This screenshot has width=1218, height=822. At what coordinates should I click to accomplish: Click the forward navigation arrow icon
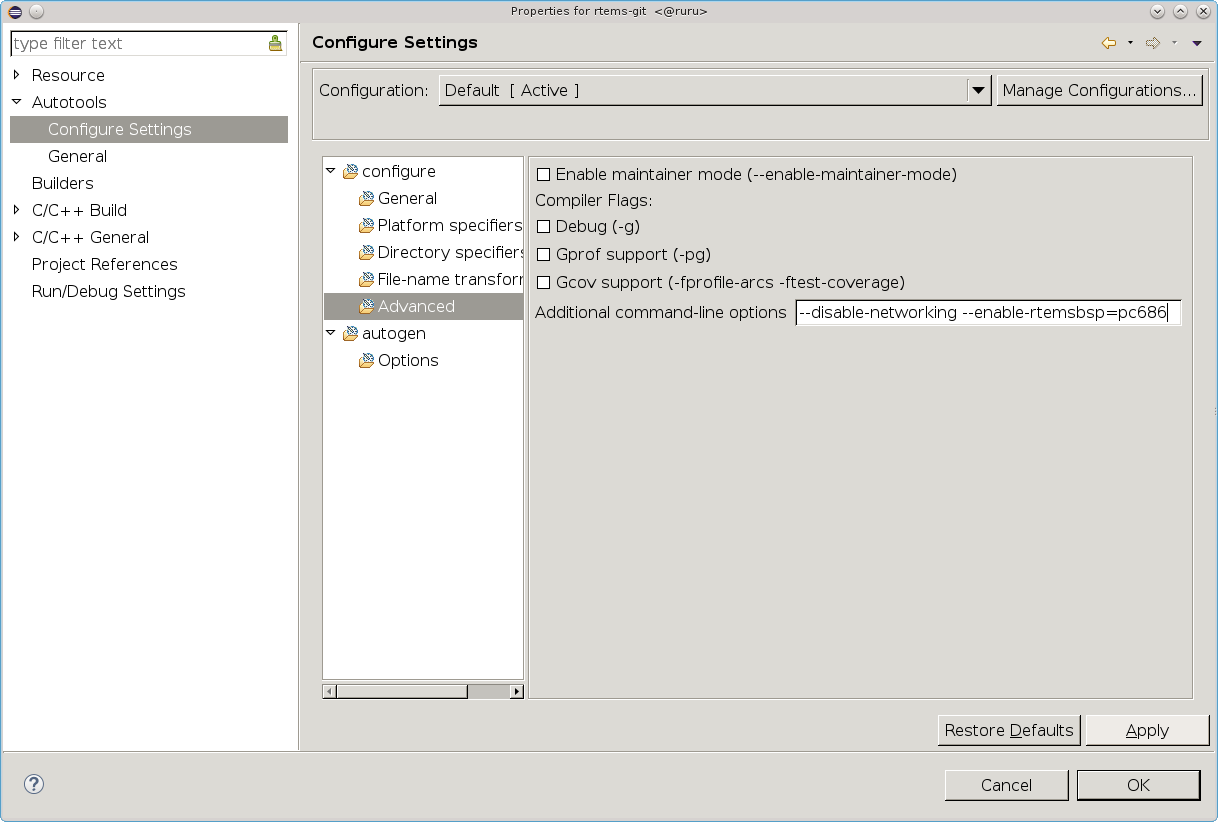click(1152, 43)
